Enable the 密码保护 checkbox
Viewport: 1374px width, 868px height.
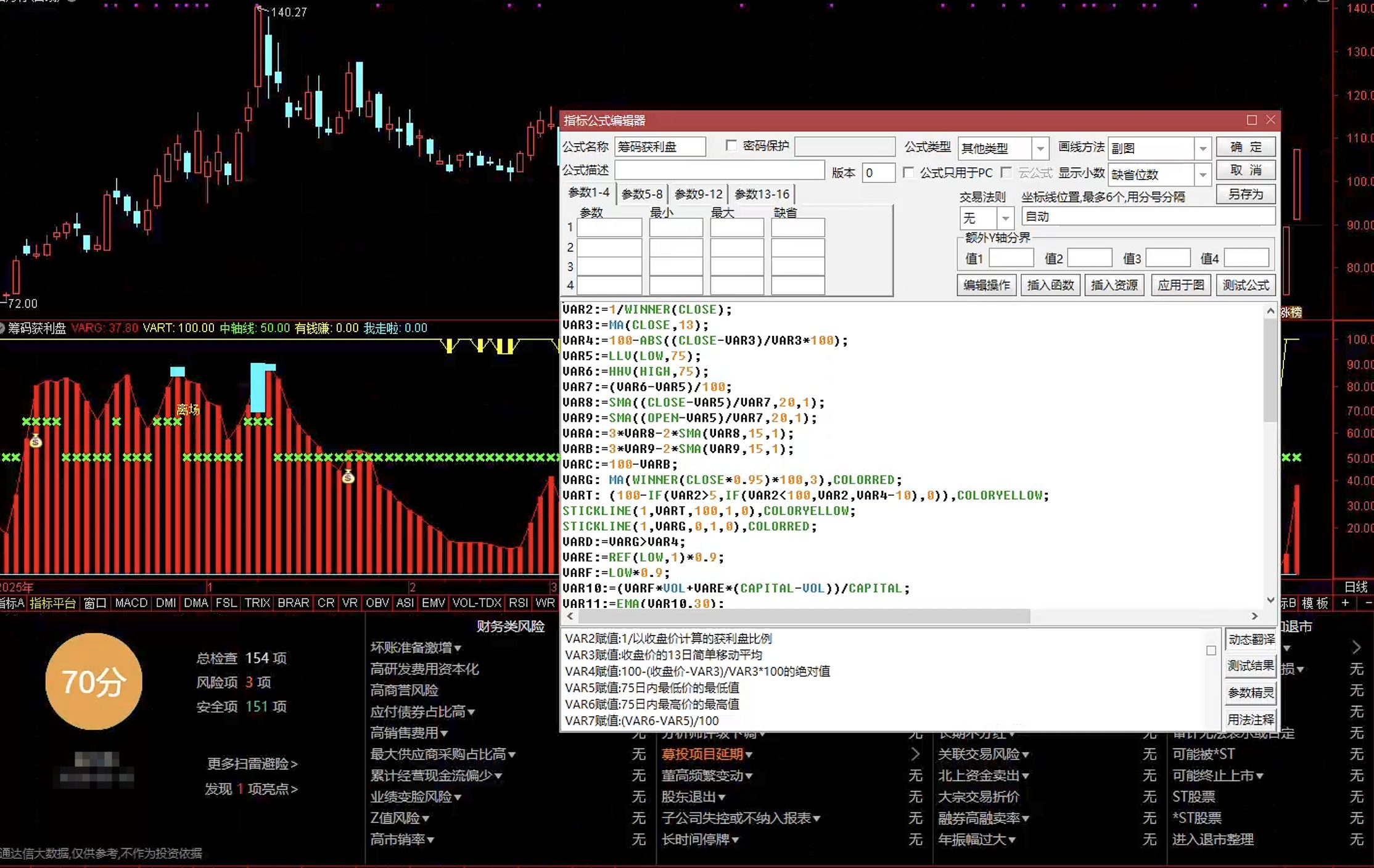tap(731, 145)
